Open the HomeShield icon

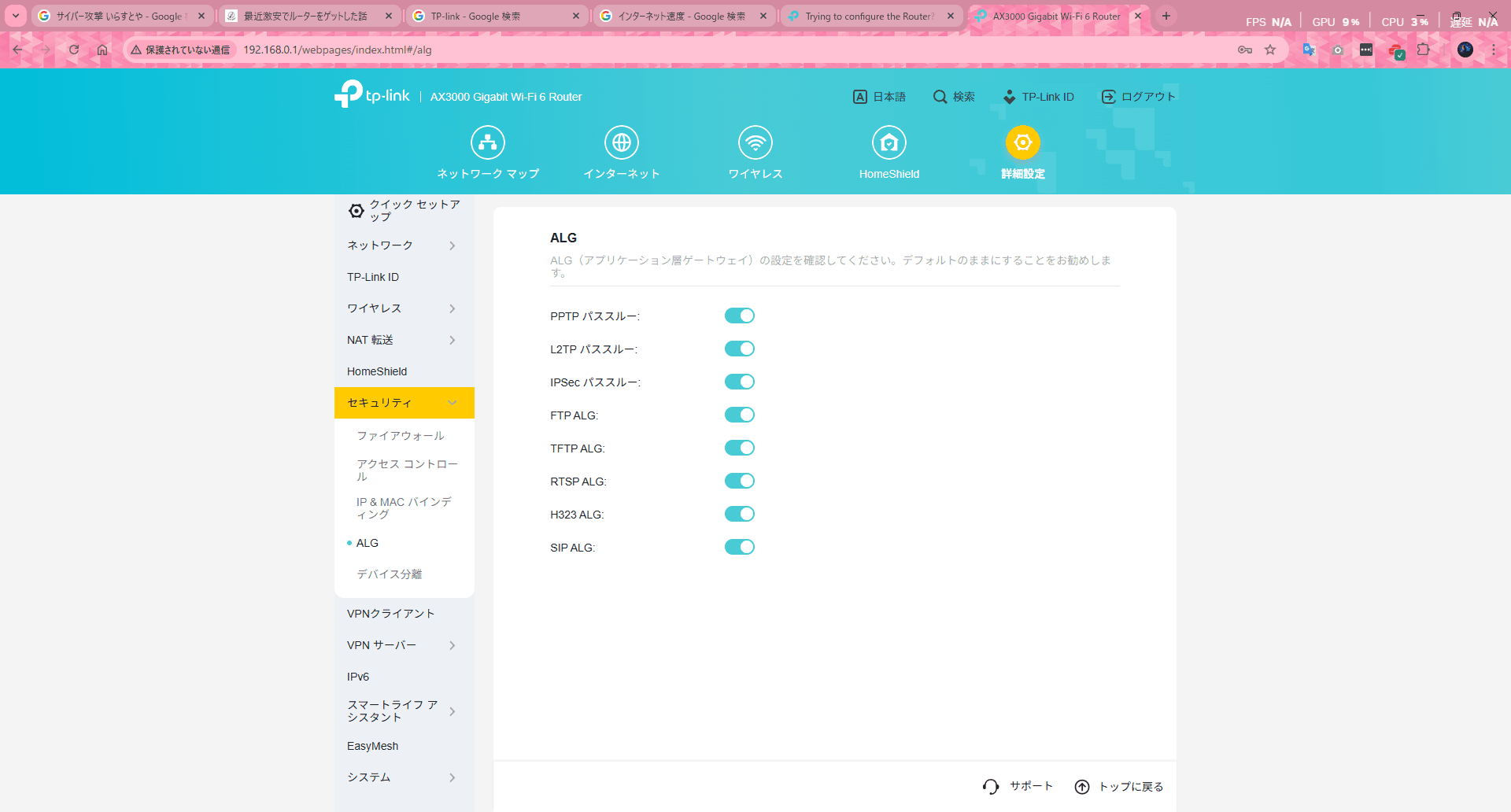coord(888,142)
